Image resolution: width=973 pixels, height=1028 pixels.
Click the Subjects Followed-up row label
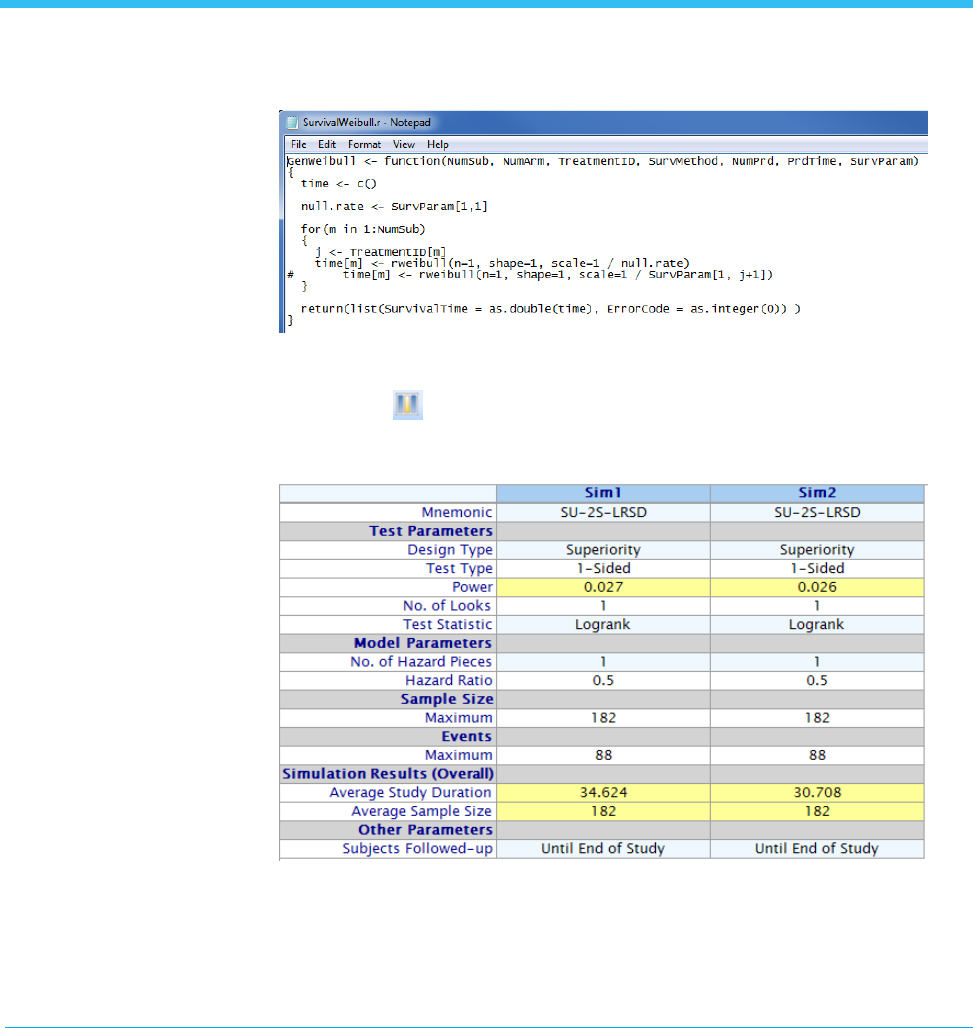click(x=418, y=848)
